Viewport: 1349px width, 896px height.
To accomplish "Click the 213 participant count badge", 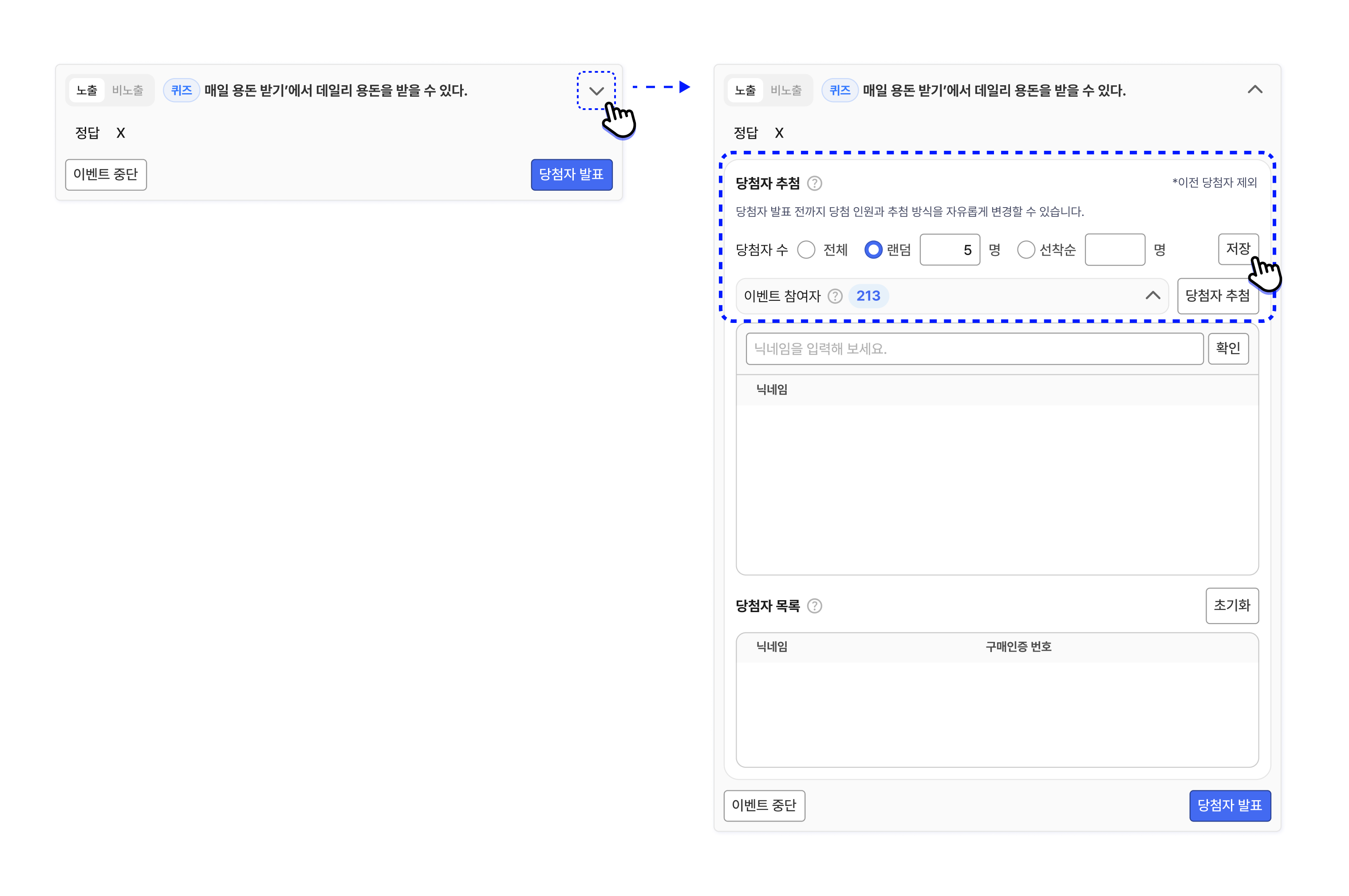I will (868, 296).
